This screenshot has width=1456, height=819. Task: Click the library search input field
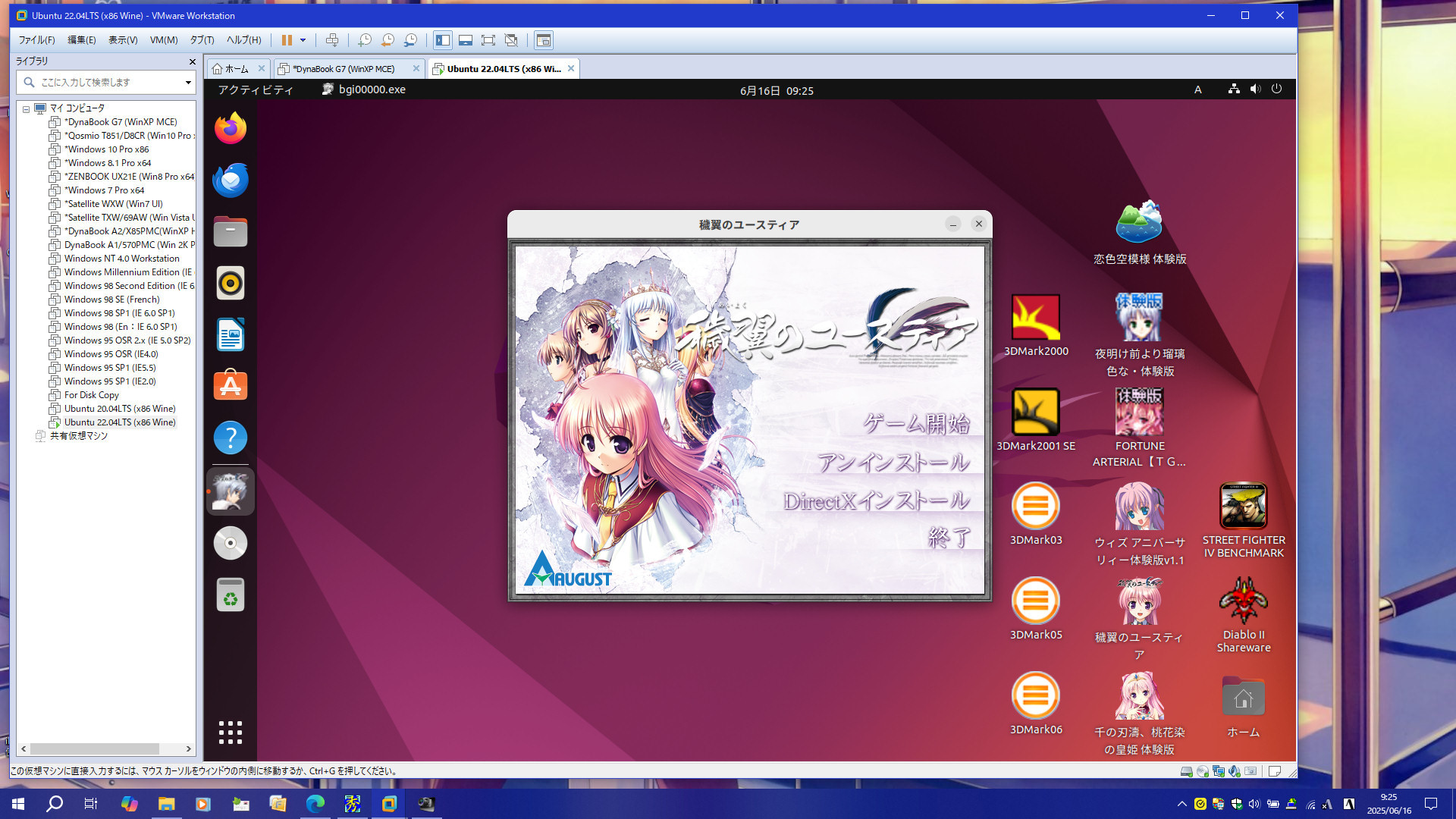coord(105,82)
